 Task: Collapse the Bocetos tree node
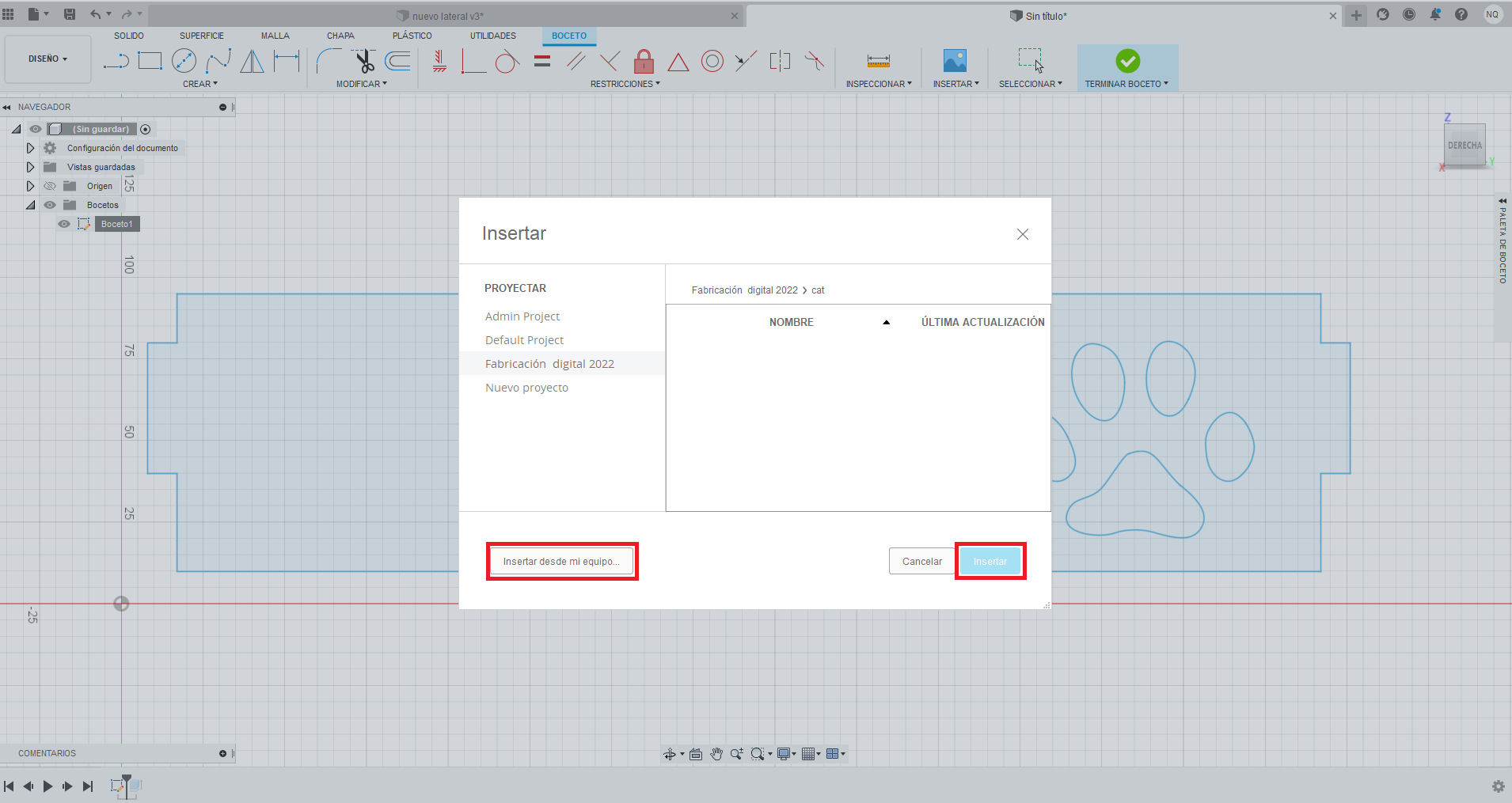tap(30, 205)
